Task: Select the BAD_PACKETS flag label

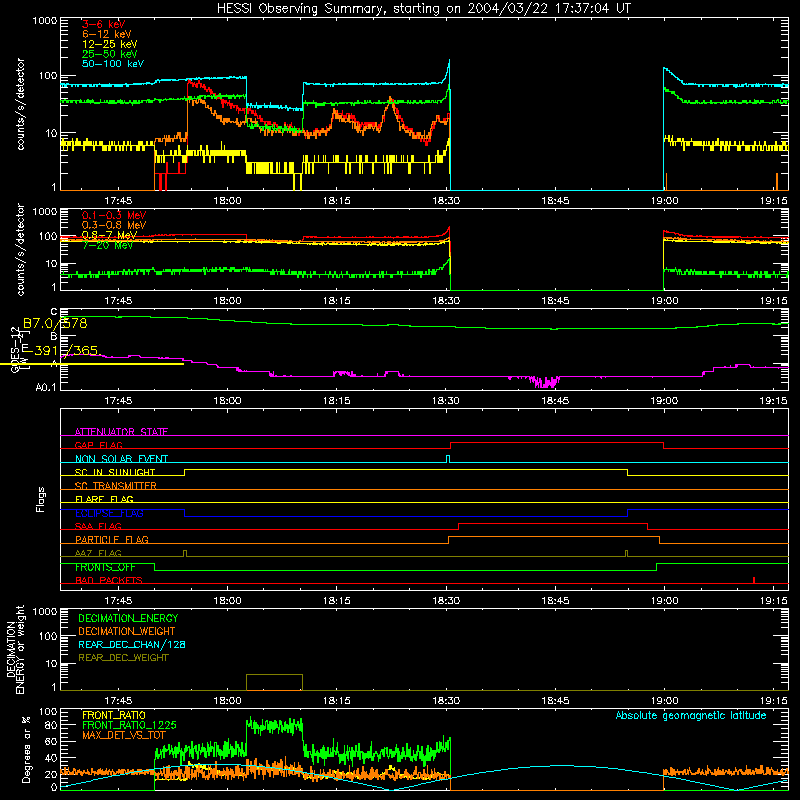Action: 109,580
